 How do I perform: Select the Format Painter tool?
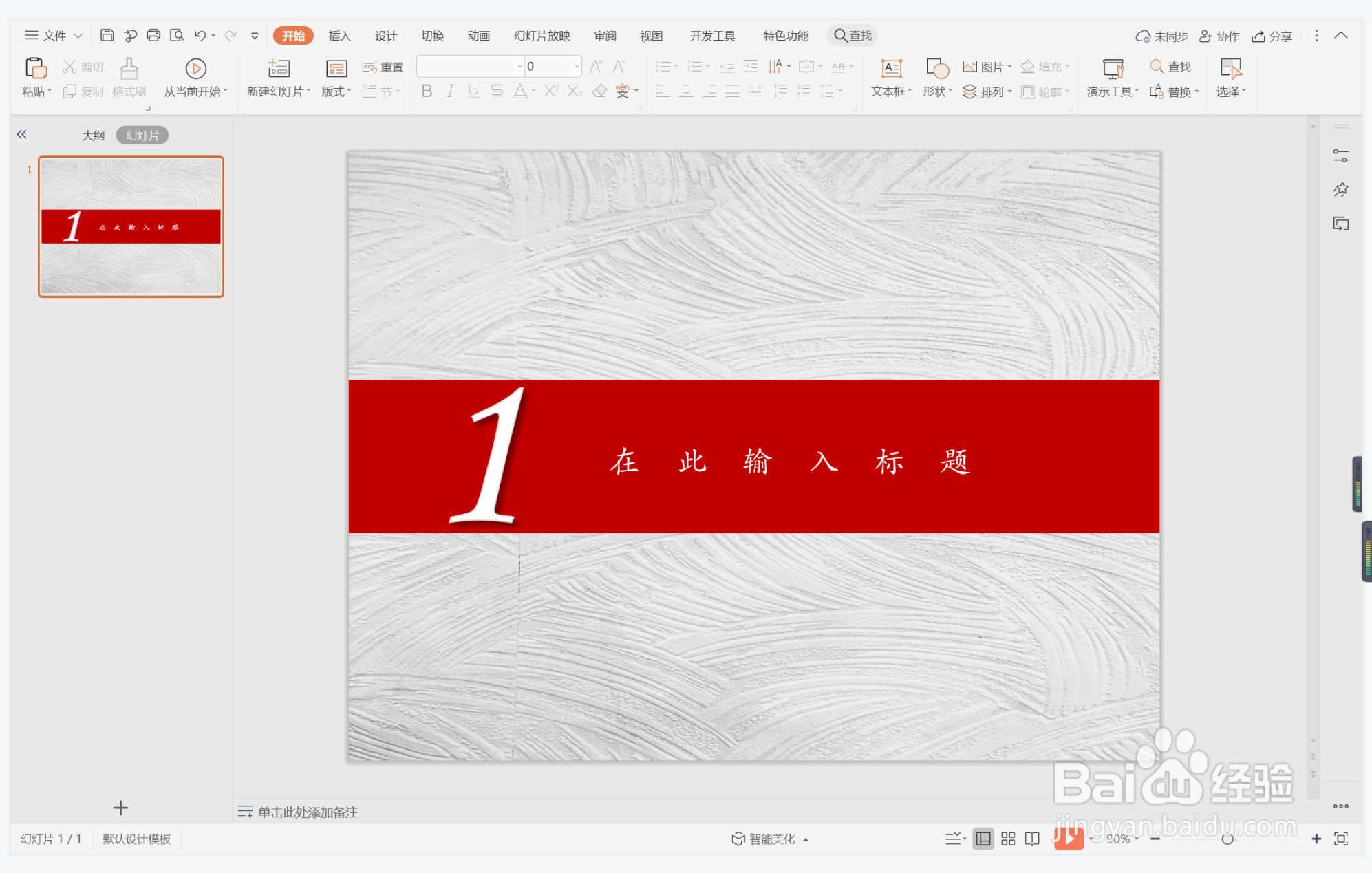click(128, 77)
